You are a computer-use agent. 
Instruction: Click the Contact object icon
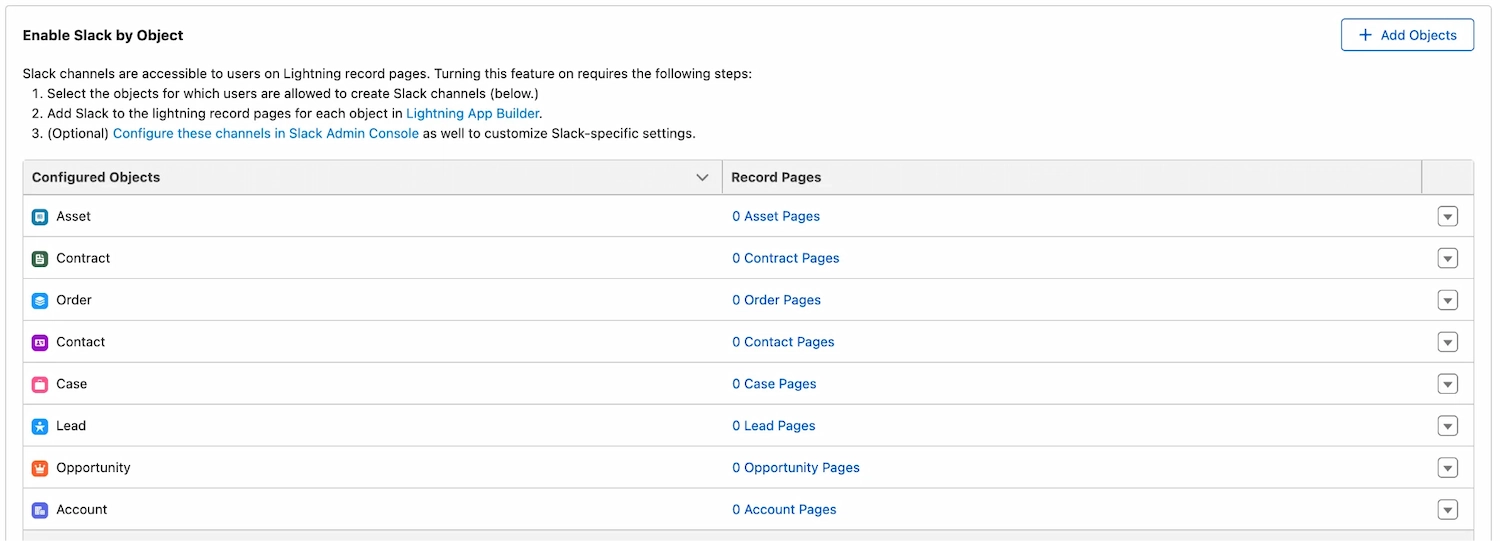click(40, 342)
